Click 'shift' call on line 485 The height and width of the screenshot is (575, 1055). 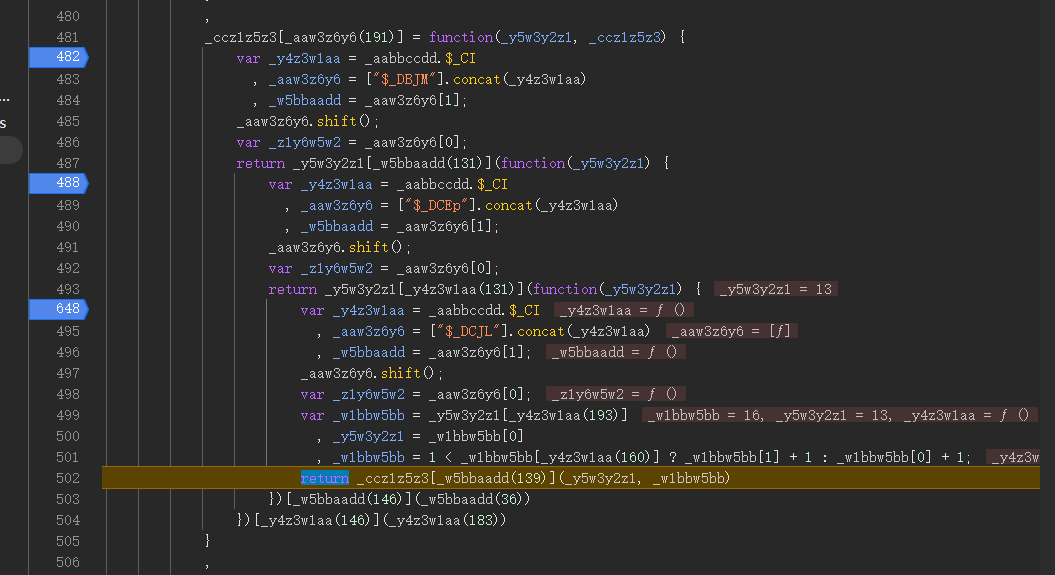pos(336,121)
